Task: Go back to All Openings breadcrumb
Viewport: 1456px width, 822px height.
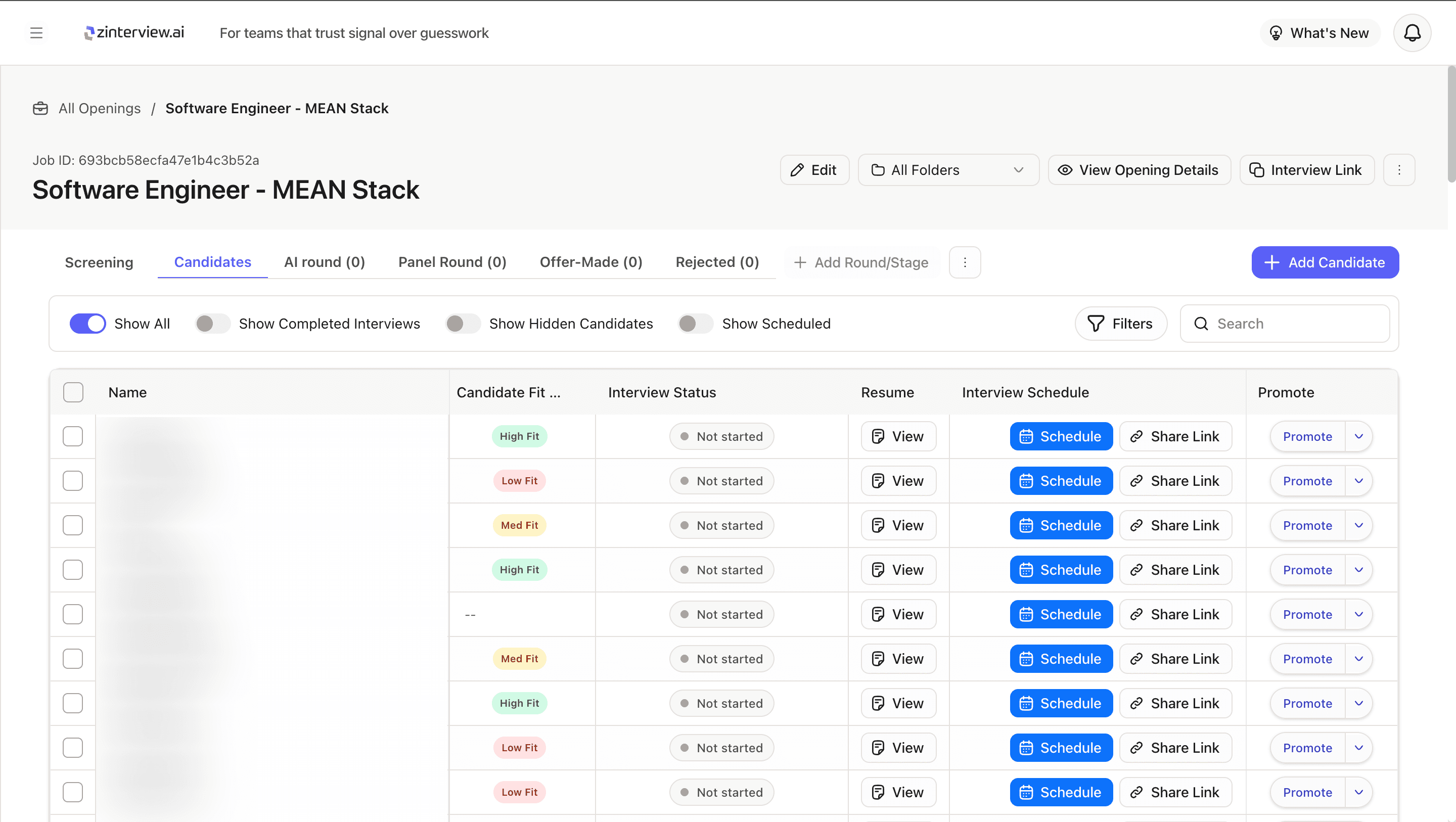Action: (x=100, y=108)
